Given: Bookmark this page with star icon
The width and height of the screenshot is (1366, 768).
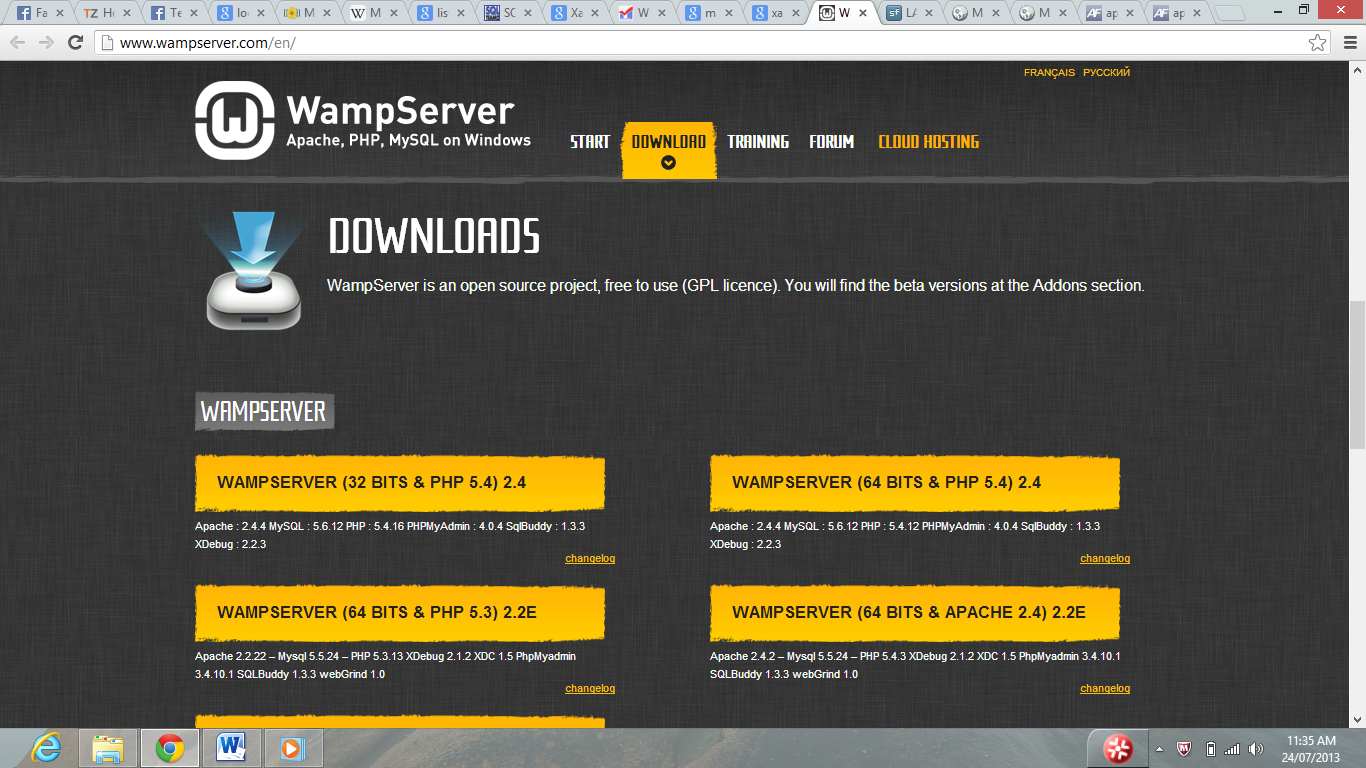Looking at the screenshot, I should 1318,42.
